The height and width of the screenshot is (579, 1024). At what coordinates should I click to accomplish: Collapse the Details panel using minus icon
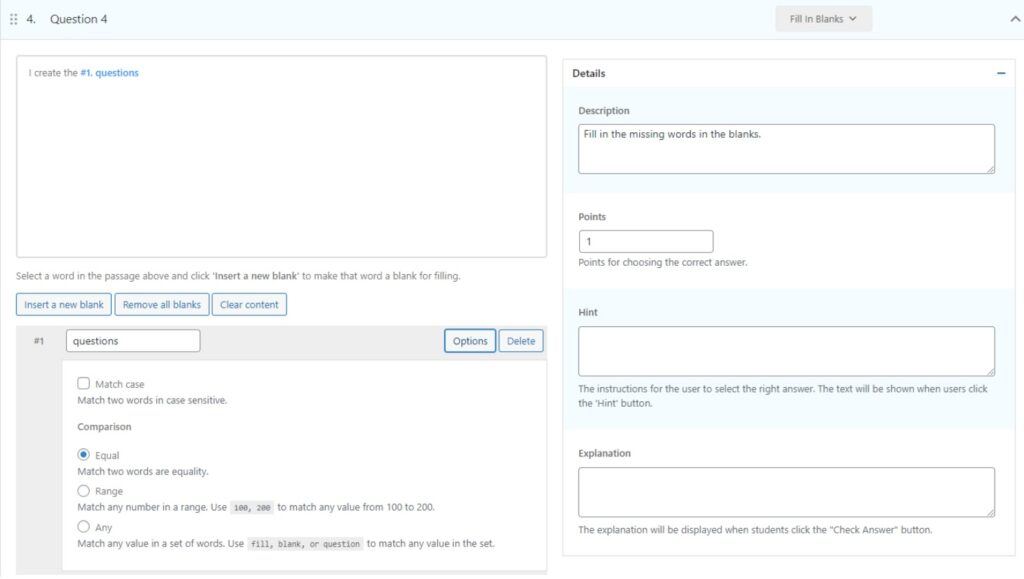1001,73
